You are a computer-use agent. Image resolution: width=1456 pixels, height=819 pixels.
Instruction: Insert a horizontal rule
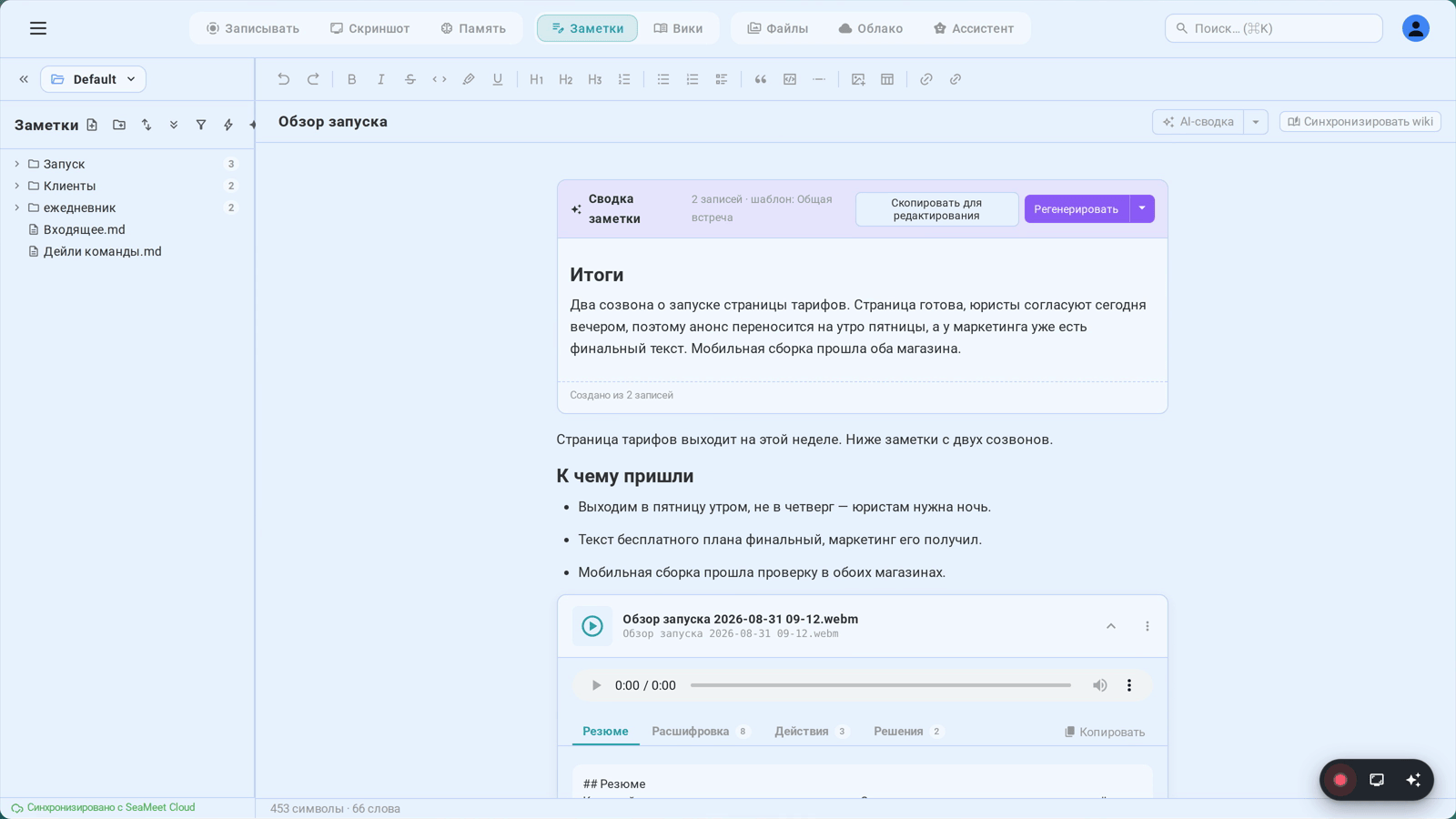click(x=819, y=79)
